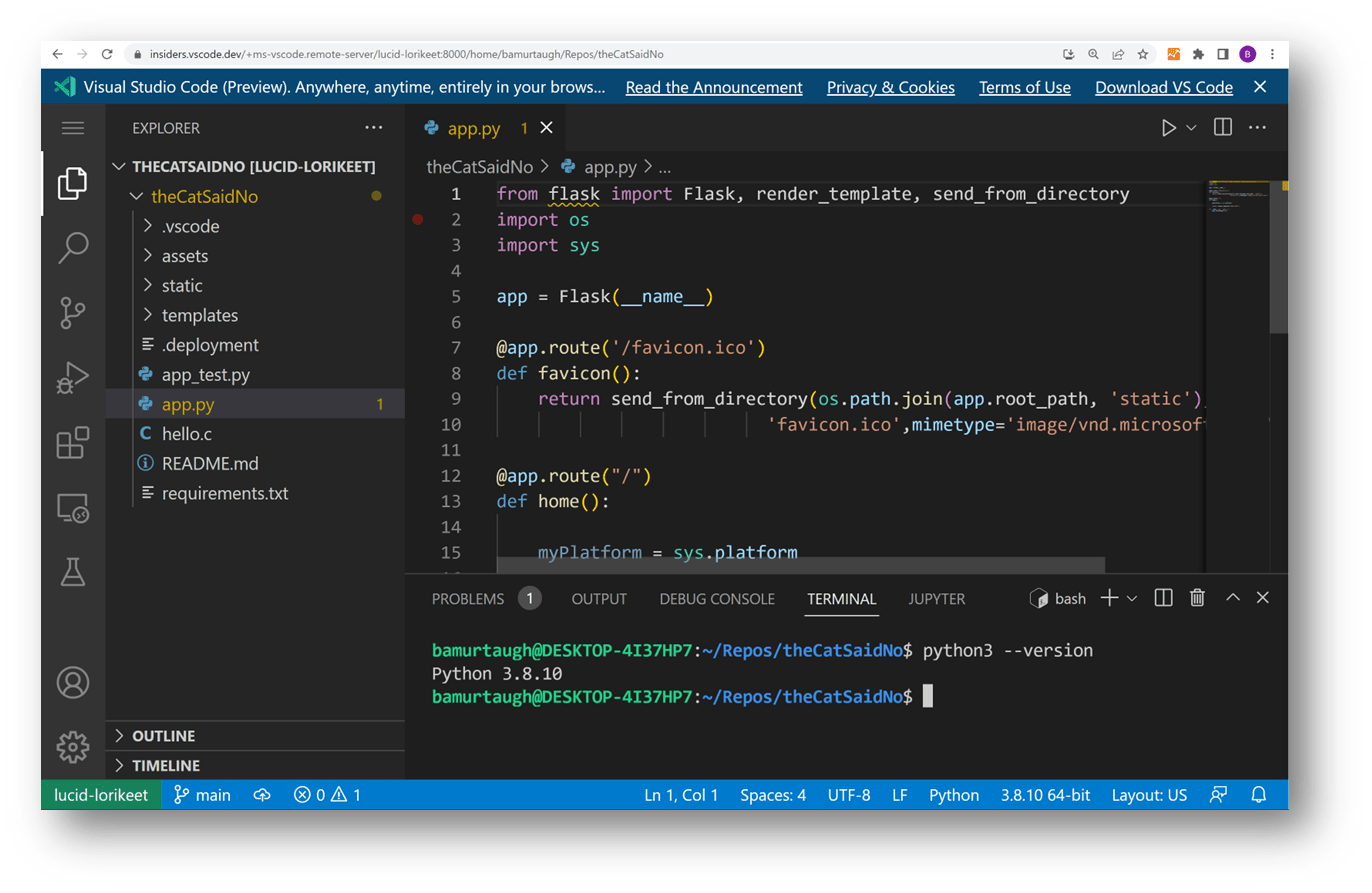
Task: Expand the static folder
Action: [255, 286]
